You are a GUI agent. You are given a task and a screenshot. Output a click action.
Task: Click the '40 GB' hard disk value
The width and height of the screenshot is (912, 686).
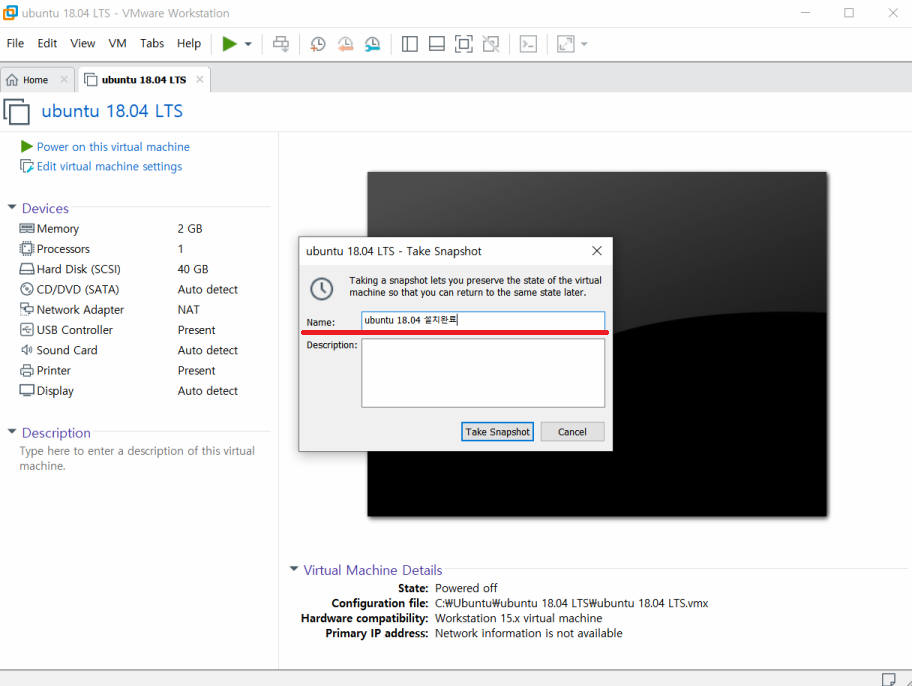pyautogui.click(x=193, y=269)
